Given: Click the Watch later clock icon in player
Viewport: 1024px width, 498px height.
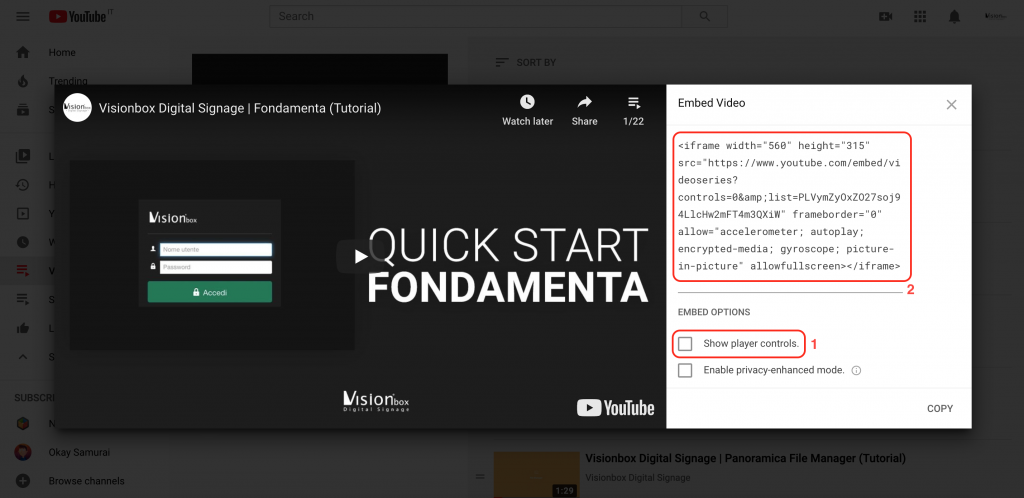Looking at the screenshot, I should (527, 102).
